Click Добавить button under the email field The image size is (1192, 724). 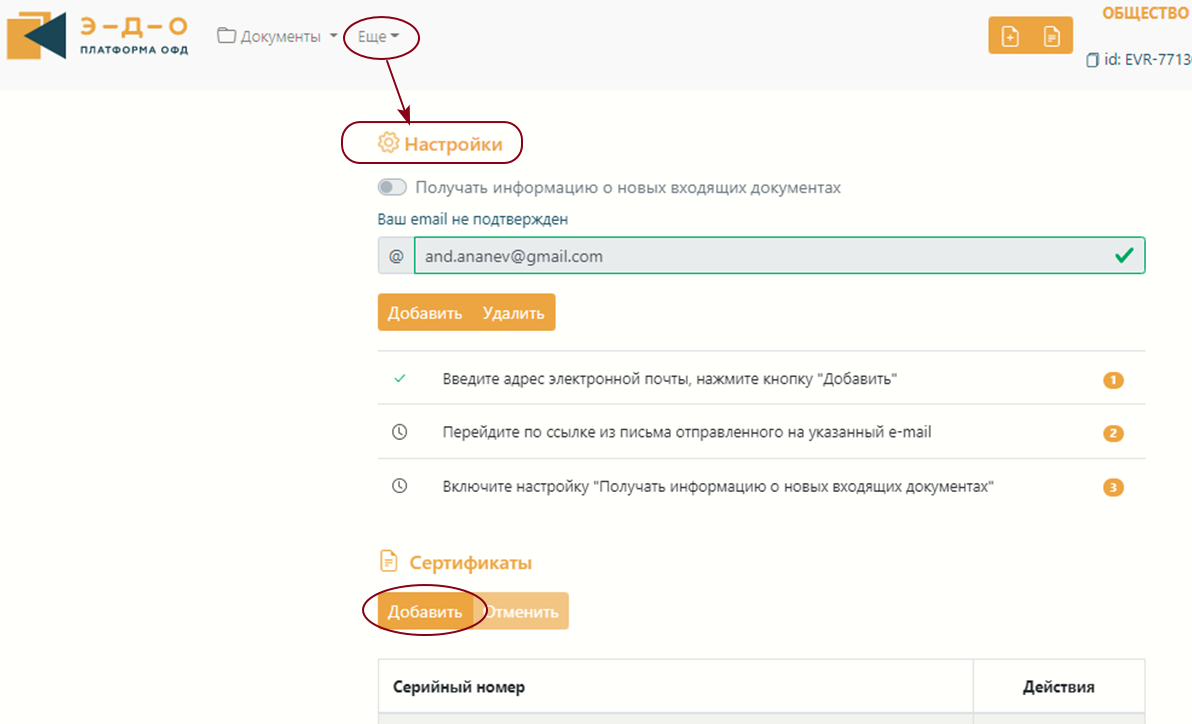point(425,313)
